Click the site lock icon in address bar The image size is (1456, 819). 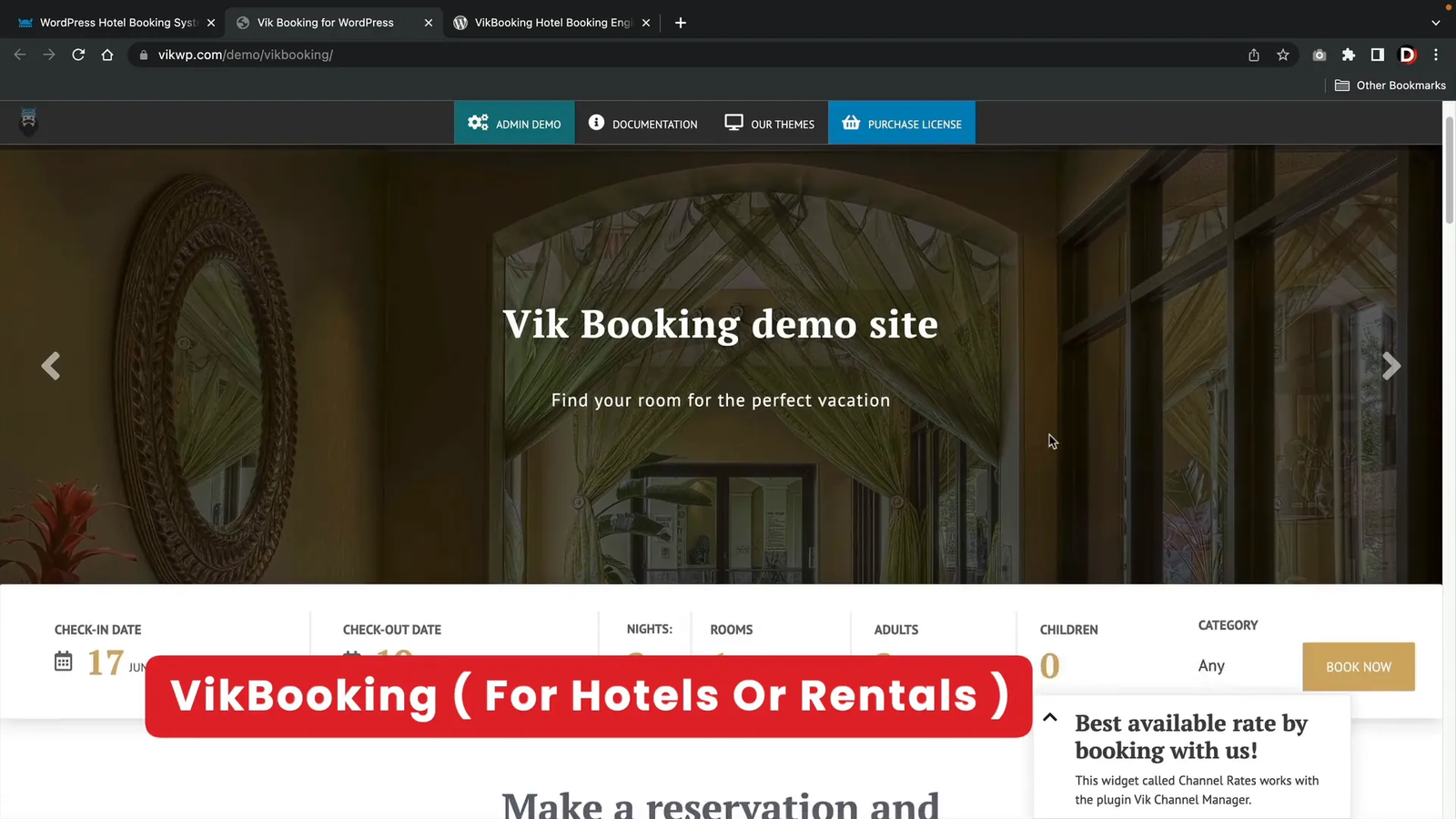[x=144, y=55]
